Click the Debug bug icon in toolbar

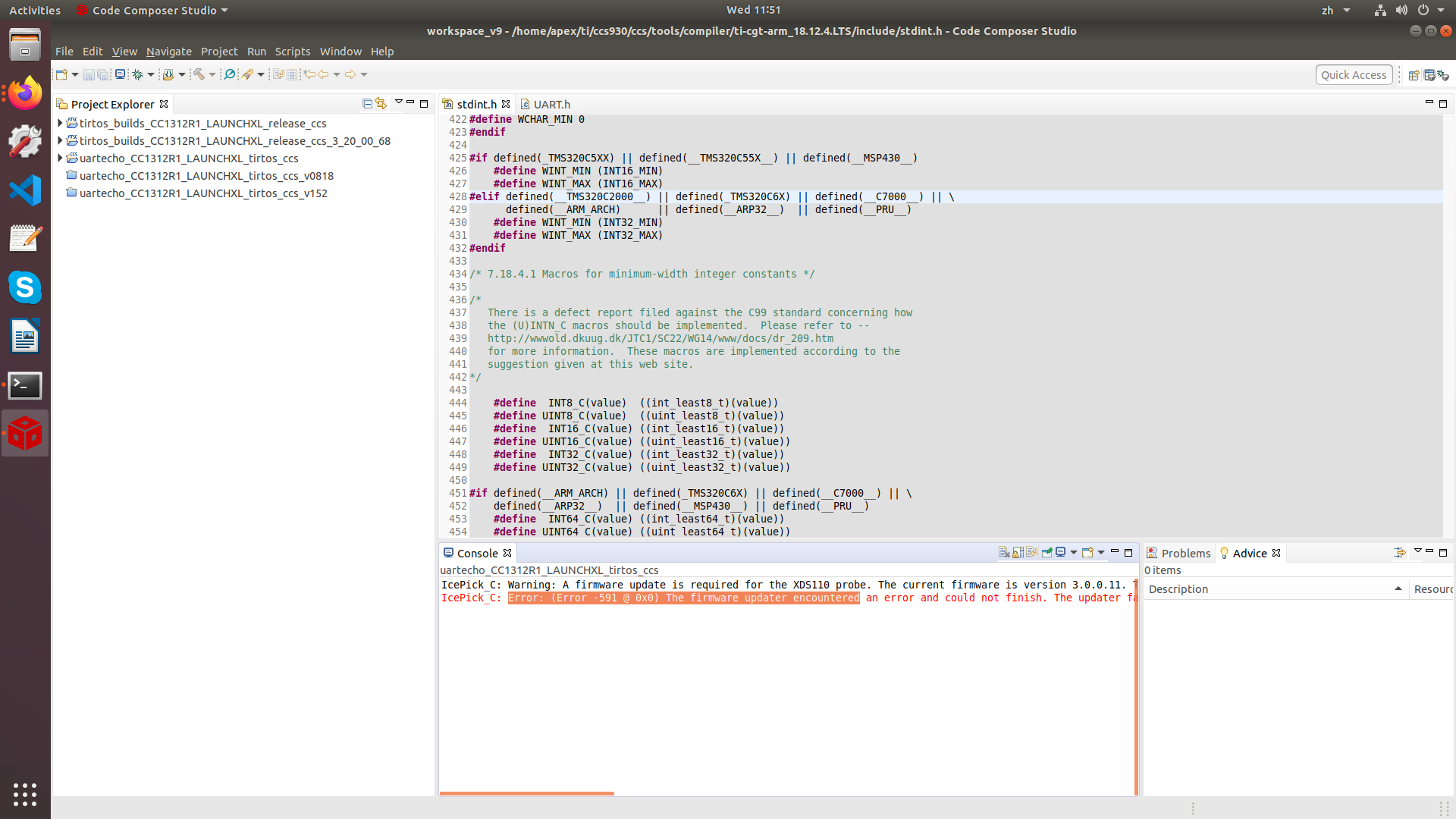pos(137,74)
